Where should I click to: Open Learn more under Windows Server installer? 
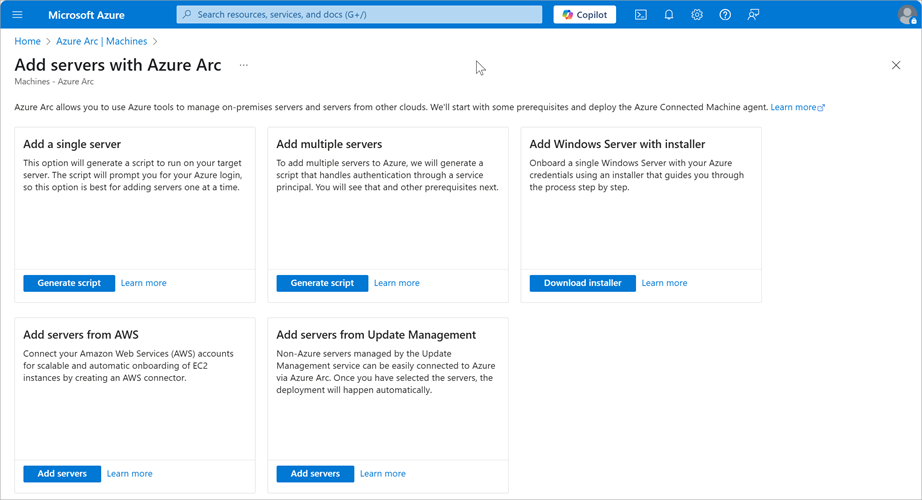click(x=664, y=283)
